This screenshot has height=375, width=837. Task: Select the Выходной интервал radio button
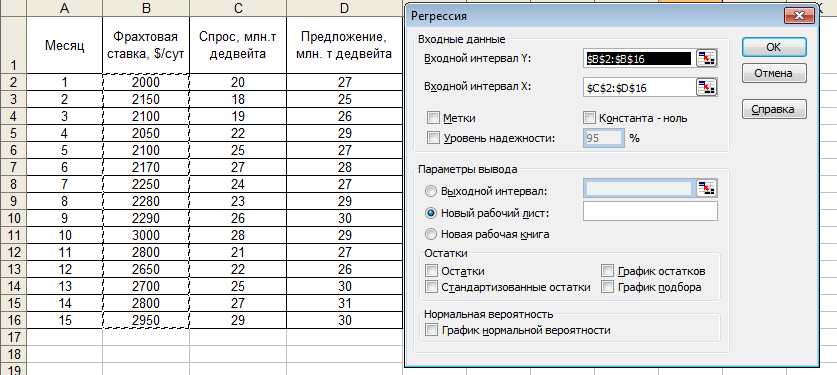431,191
